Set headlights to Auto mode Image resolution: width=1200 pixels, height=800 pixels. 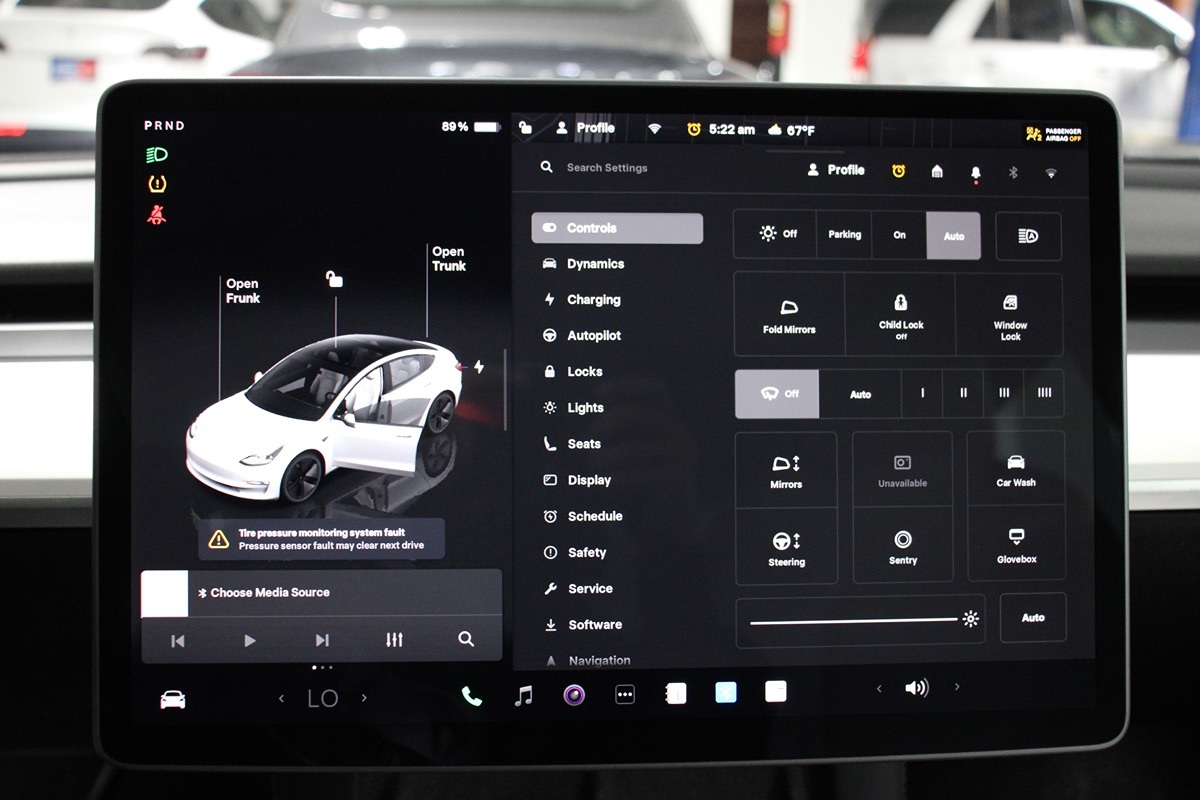pyautogui.click(x=953, y=235)
